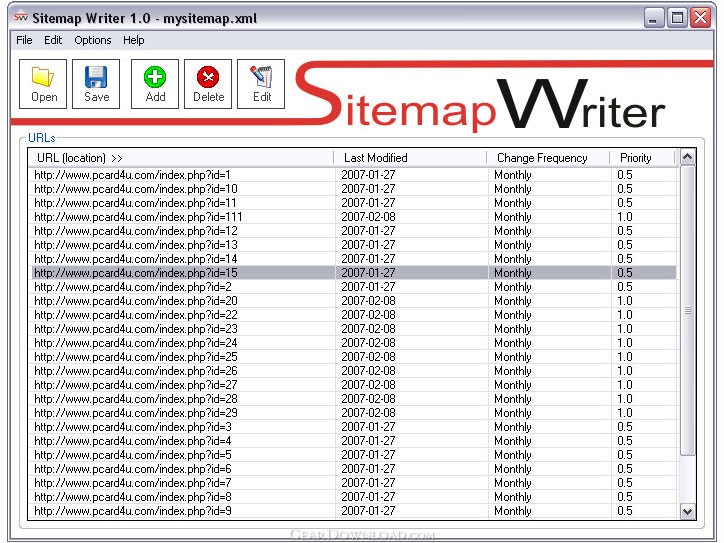The width and height of the screenshot is (724, 543).
Task: Open a sitemap file with Open button
Action: click(x=43, y=84)
